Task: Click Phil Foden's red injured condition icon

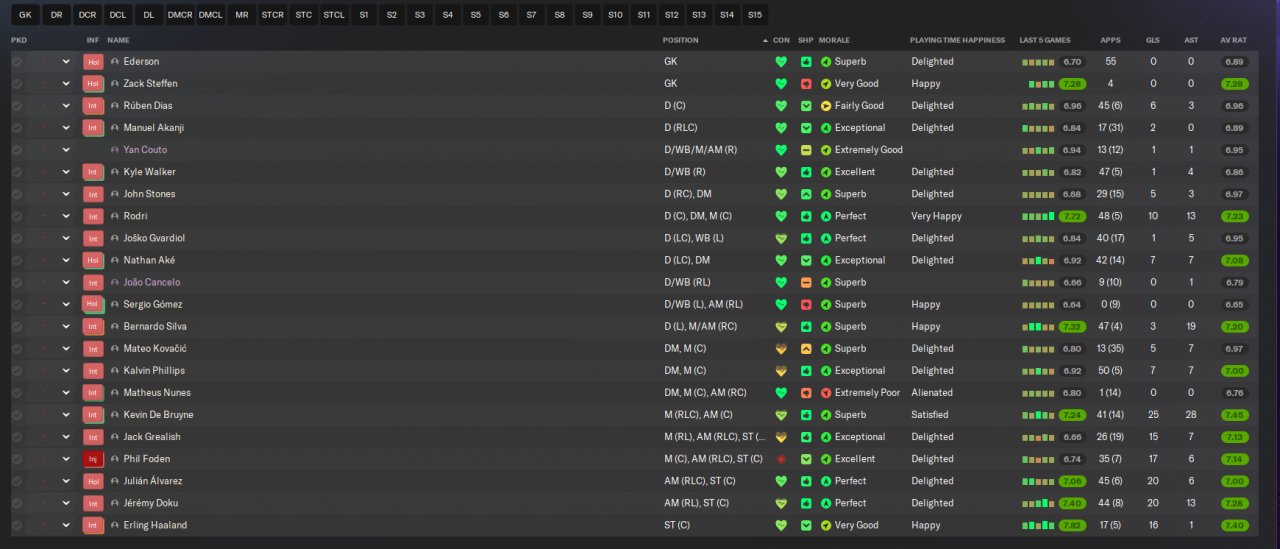Action: 781,459
